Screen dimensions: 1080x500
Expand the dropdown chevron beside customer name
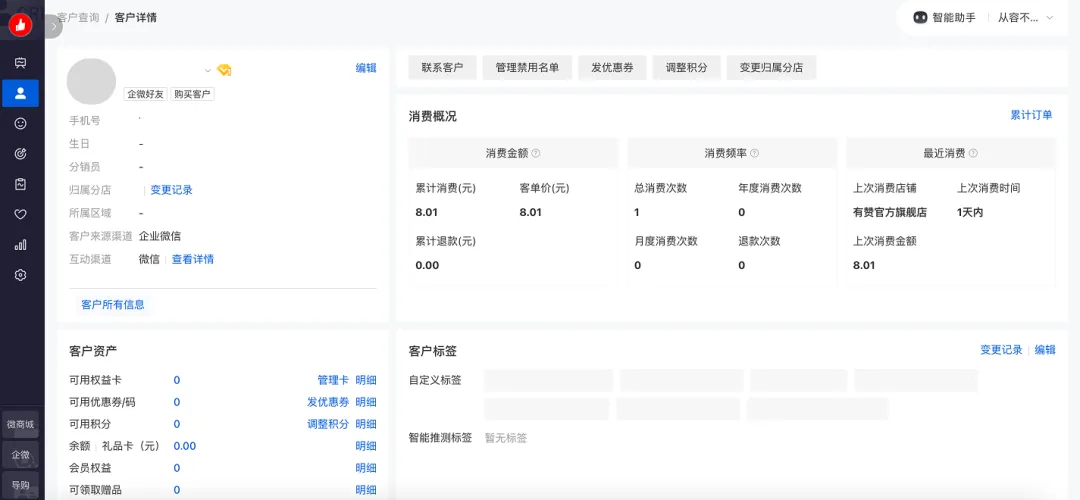[208, 70]
